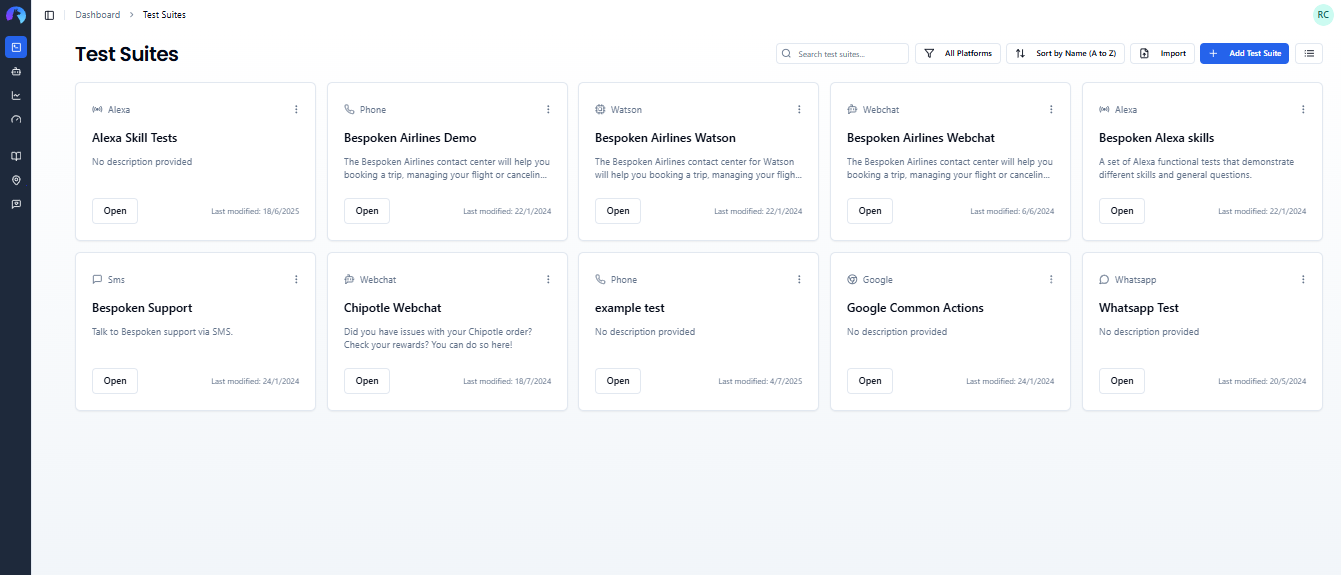The image size is (1341, 575).
Task: Go to Dashboard breadcrumb
Action: click(98, 15)
